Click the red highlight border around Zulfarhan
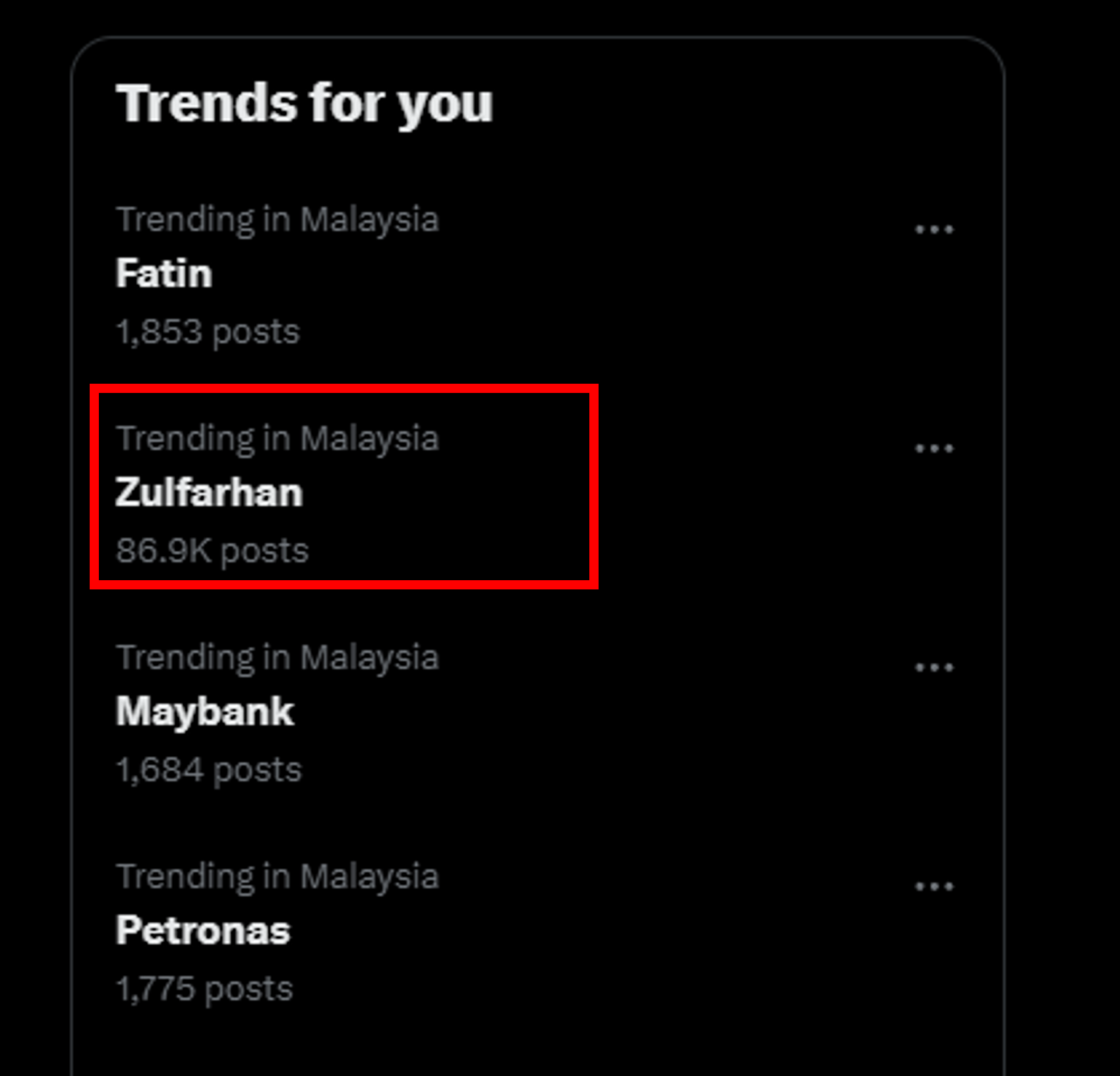 (343, 389)
